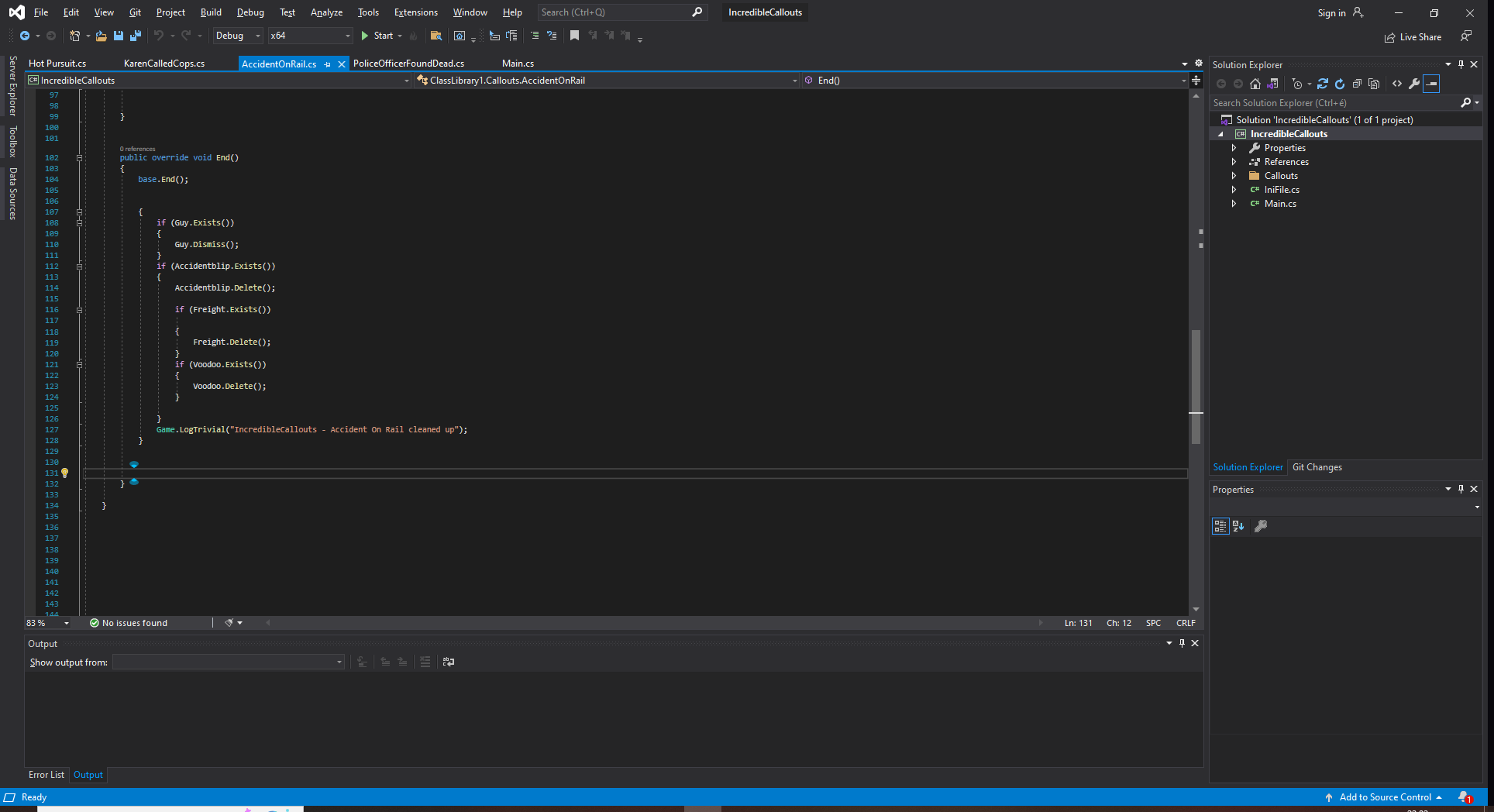Click the editor vertical scrollbar thumb
Screen dimensions: 1494x812
tap(1196, 386)
